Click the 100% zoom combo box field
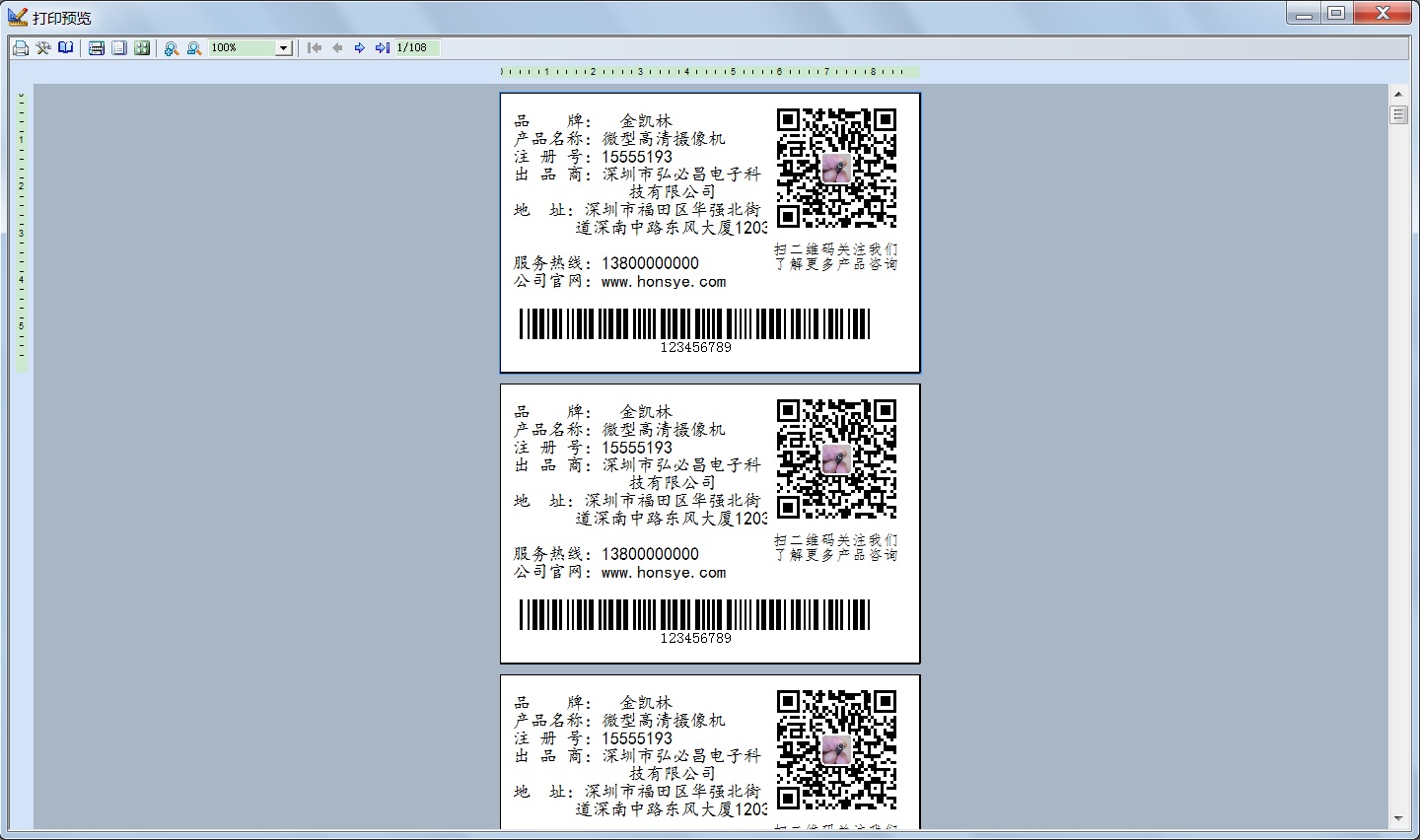This screenshot has width=1420, height=840. click(x=242, y=48)
